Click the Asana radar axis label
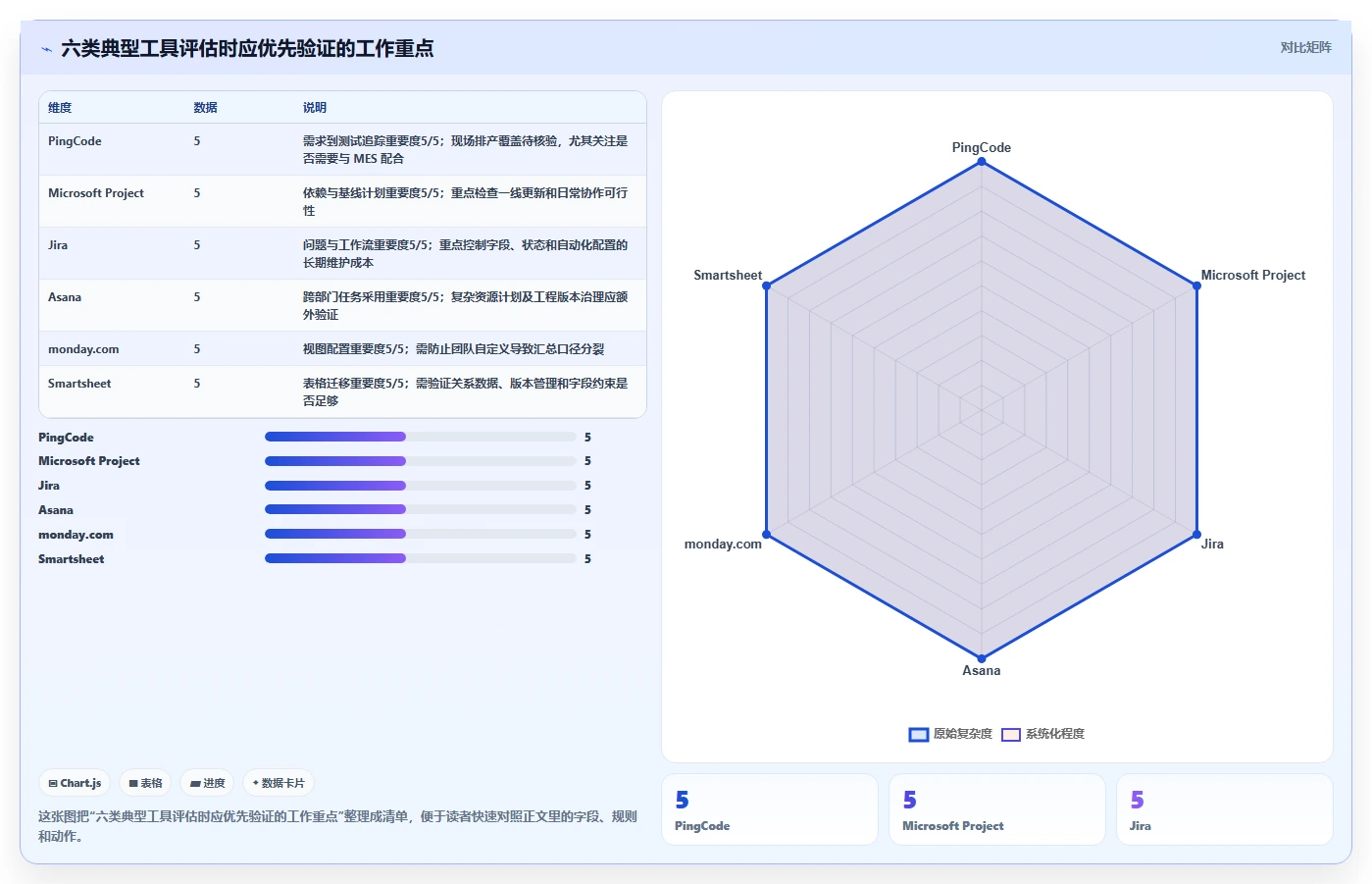Screen dimensions: 1372x884 982,671
